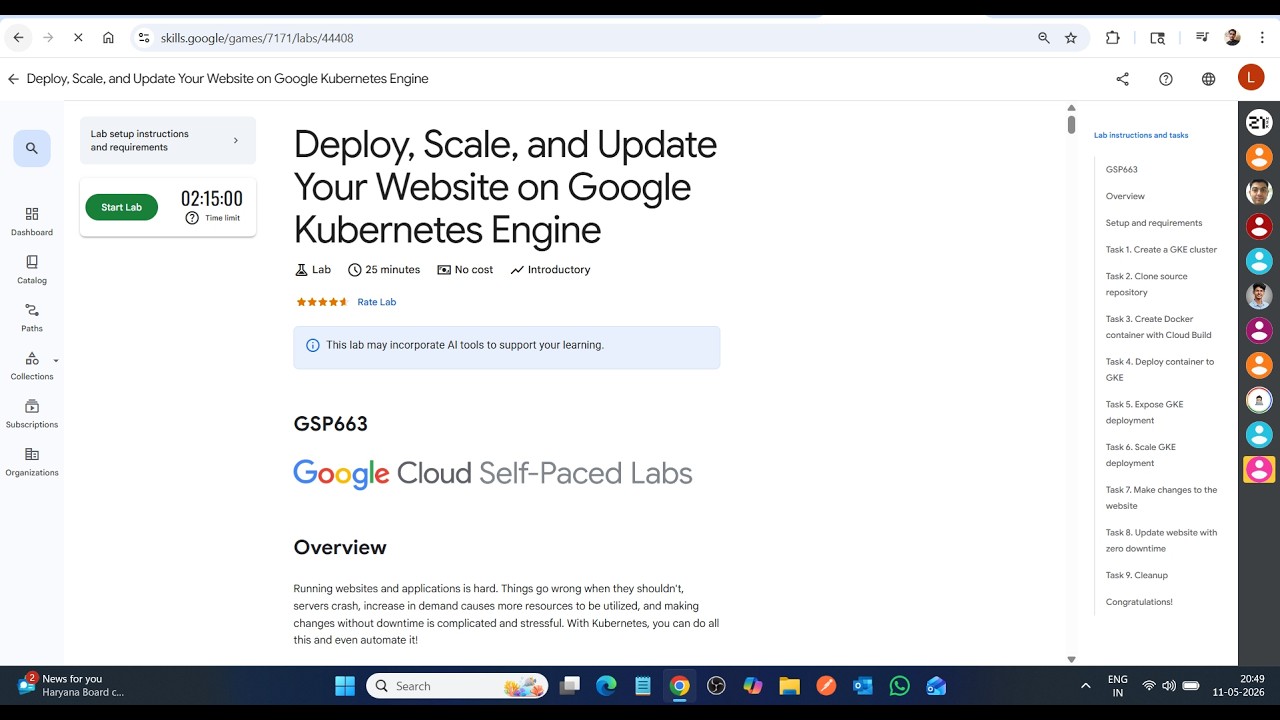Jump to Task 1. Create a GKE cluster
Viewport: 1280px width, 720px height.
click(1161, 250)
